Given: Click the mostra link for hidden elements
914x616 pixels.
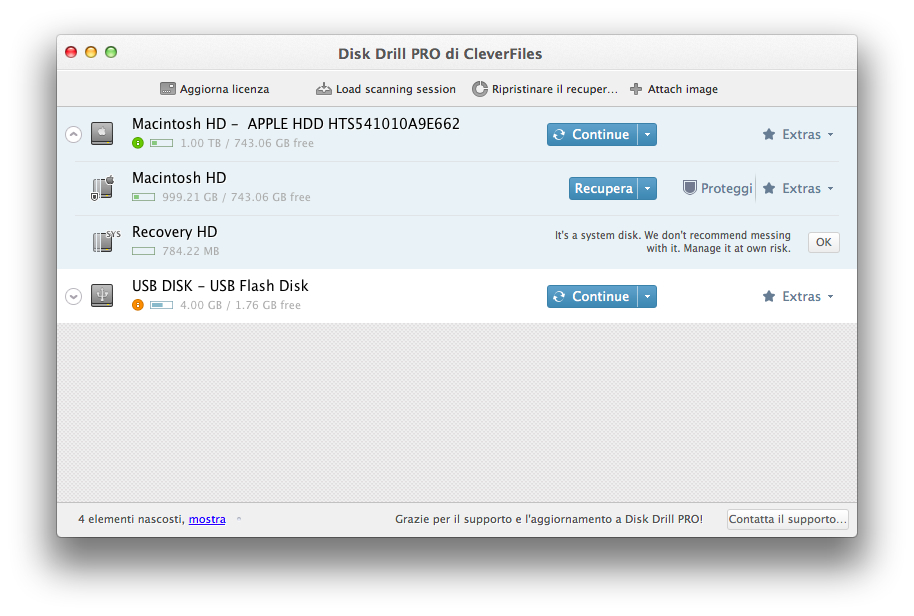Looking at the screenshot, I should tap(206, 519).
